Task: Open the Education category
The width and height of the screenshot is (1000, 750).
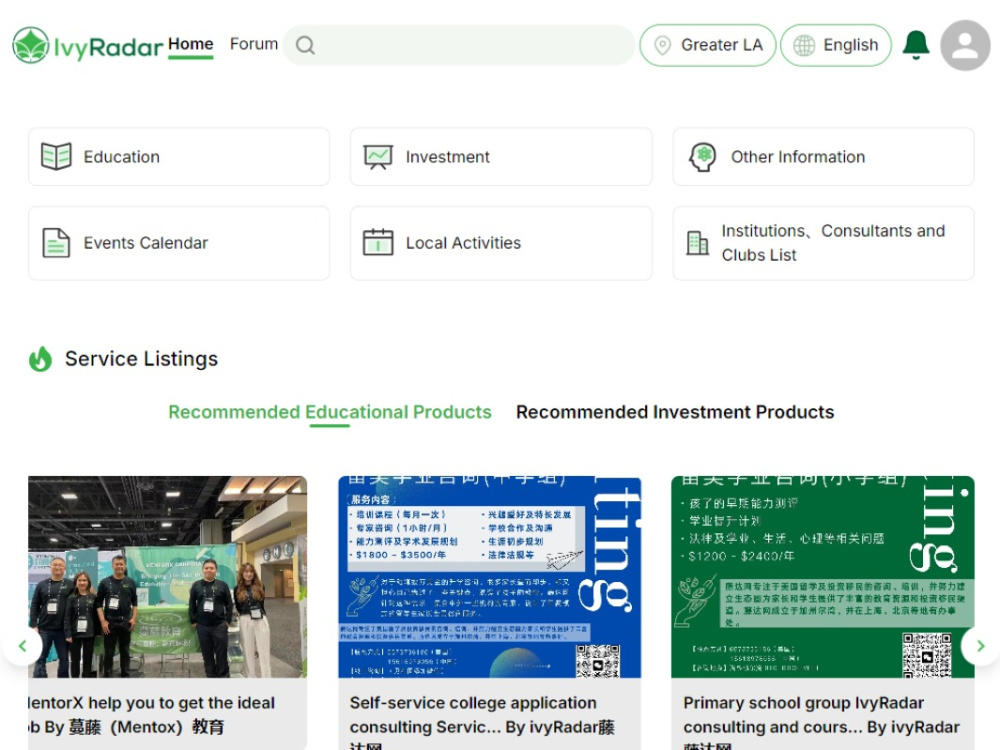Action: point(179,157)
